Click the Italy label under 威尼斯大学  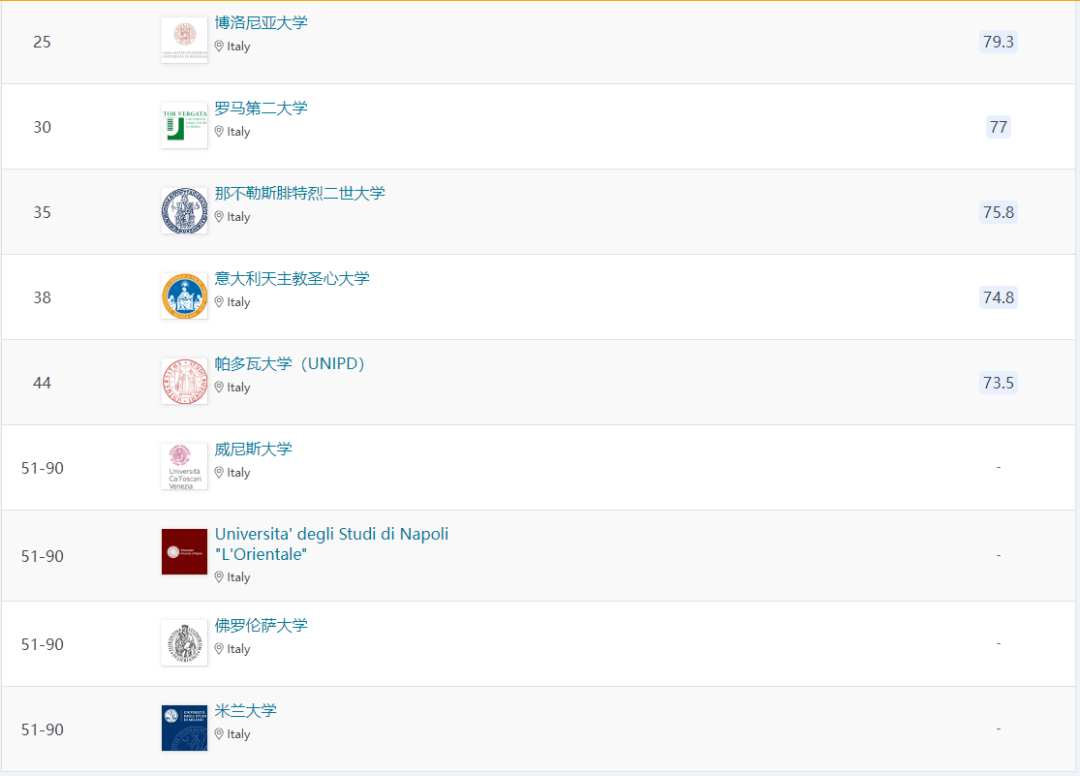238,474
